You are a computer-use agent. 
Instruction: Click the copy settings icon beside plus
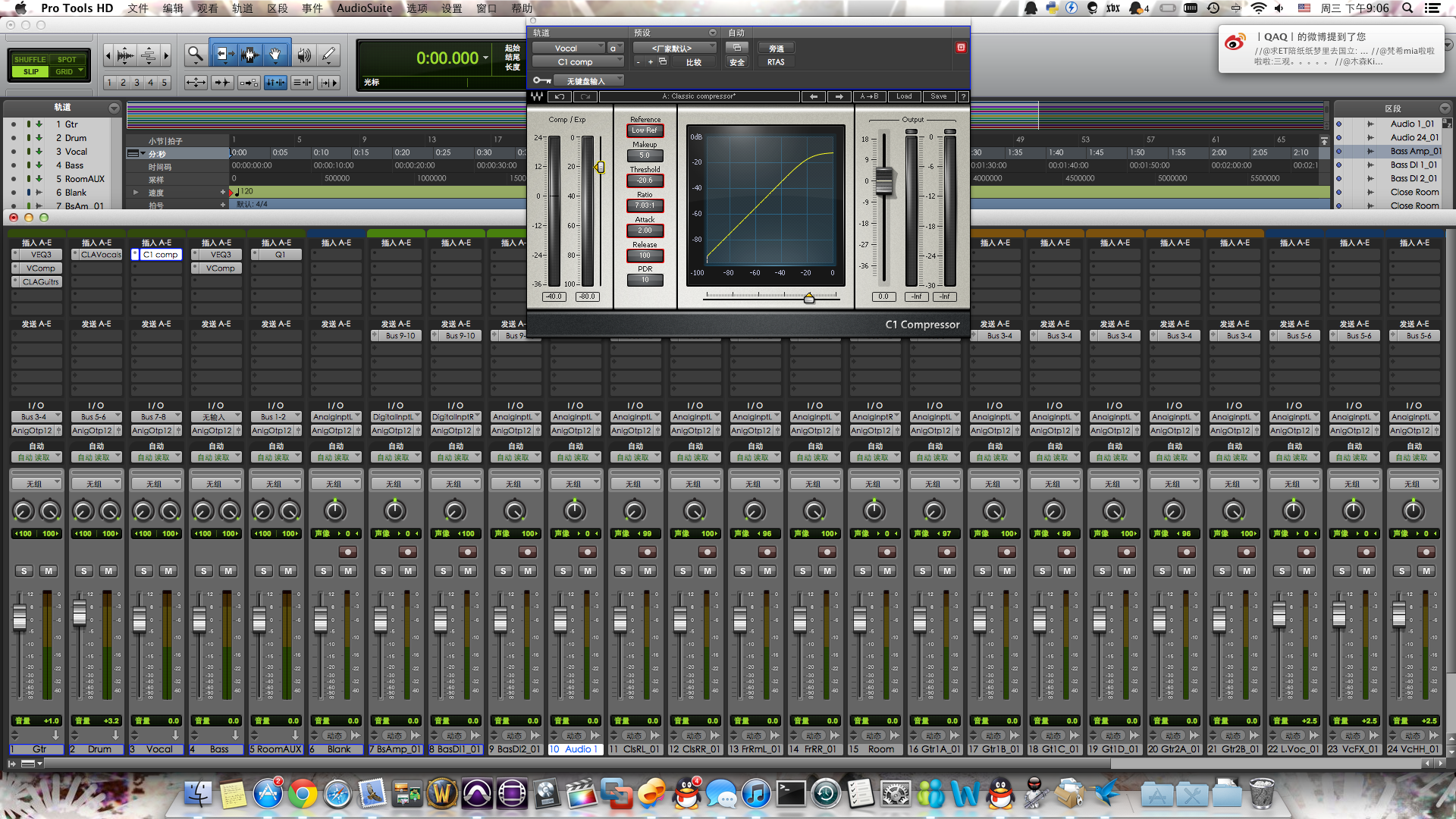point(662,61)
